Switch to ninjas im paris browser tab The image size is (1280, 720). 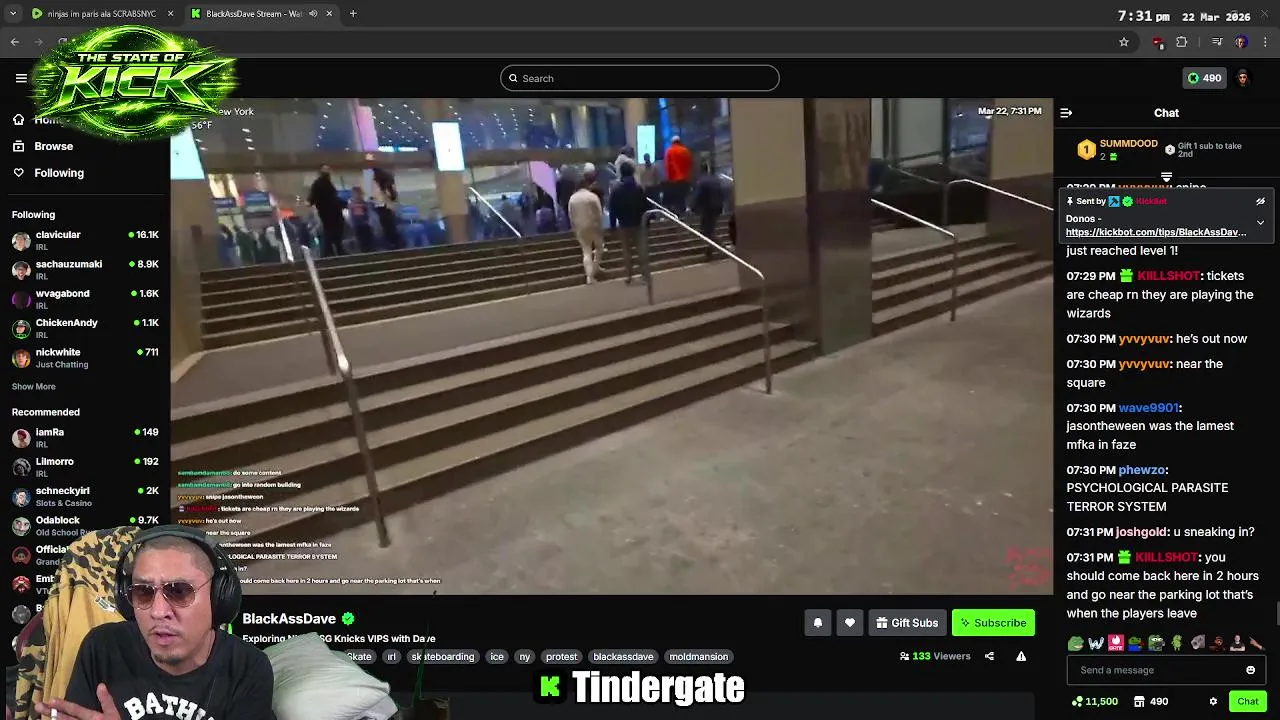click(100, 14)
